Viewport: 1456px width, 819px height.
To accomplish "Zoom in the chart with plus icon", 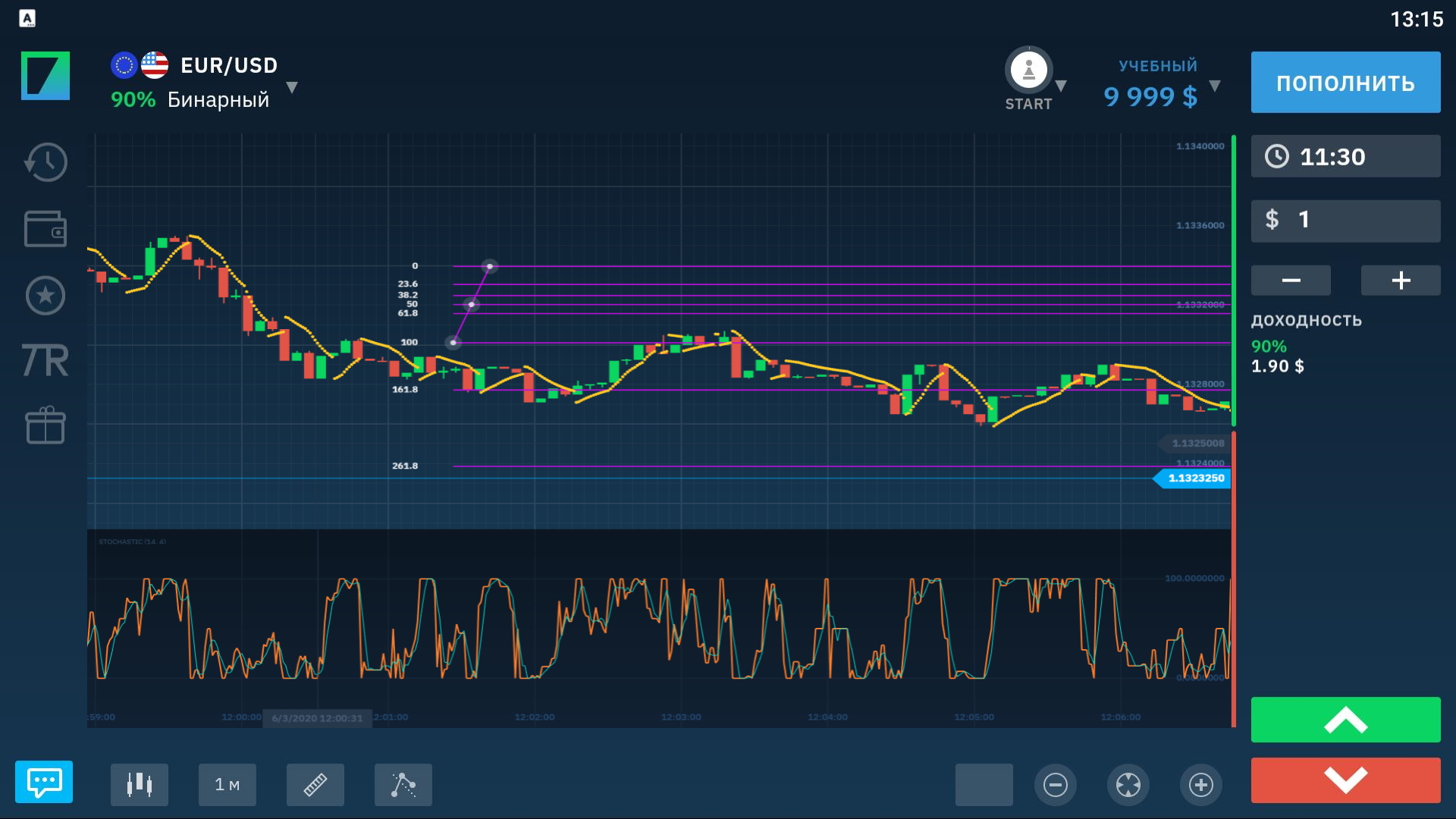I will coord(1200,784).
